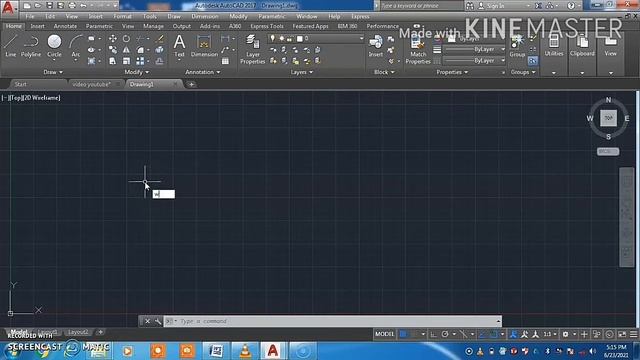Select the Arc tool
The height and width of the screenshot is (360, 640).
[76, 46]
